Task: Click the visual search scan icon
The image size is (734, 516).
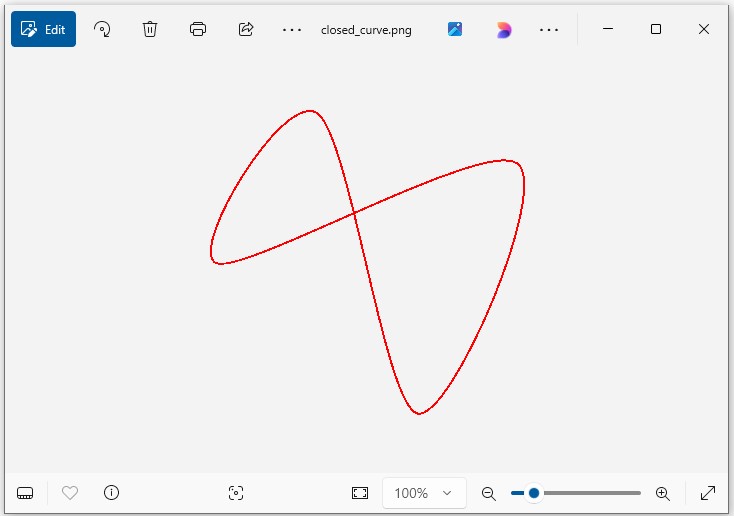Action: coord(236,493)
